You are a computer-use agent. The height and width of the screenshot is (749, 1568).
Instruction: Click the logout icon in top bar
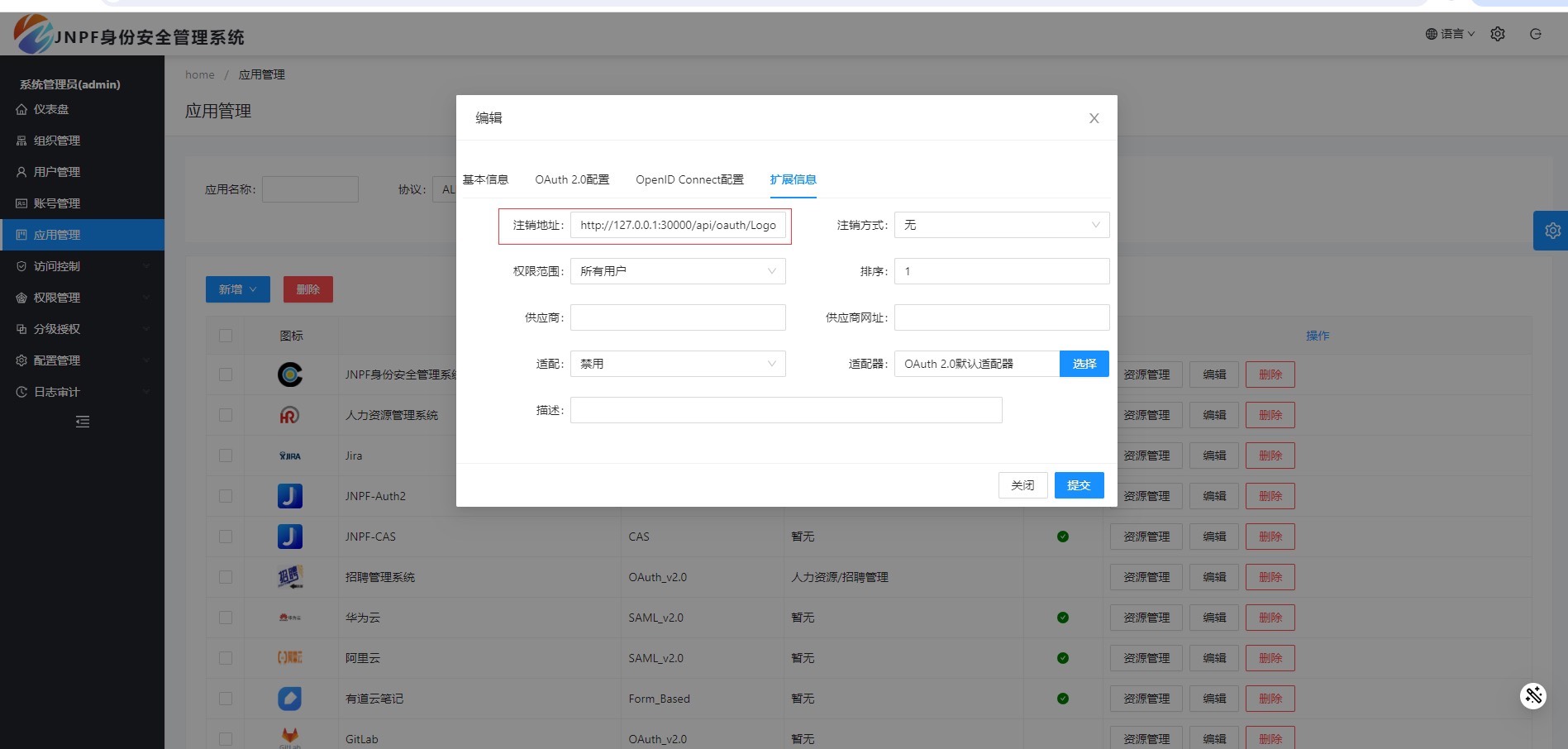coord(1535,34)
